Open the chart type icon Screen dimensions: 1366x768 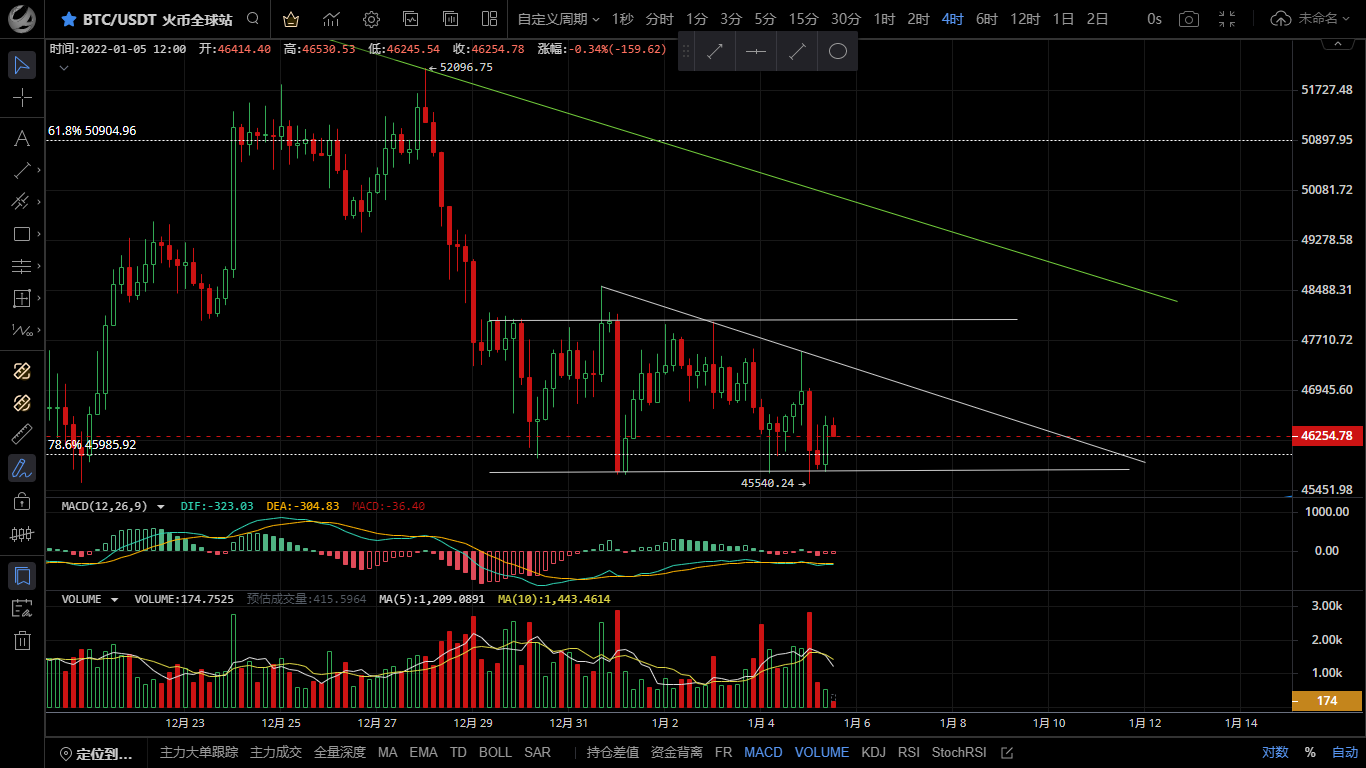pos(331,19)
